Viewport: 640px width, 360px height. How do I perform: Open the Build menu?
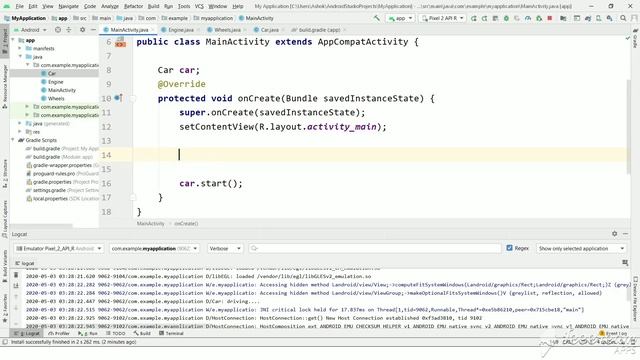[153, 6]
